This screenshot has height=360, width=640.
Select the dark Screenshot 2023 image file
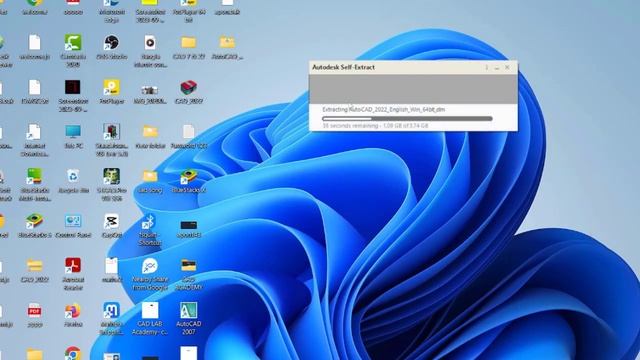tap(73, 87)
